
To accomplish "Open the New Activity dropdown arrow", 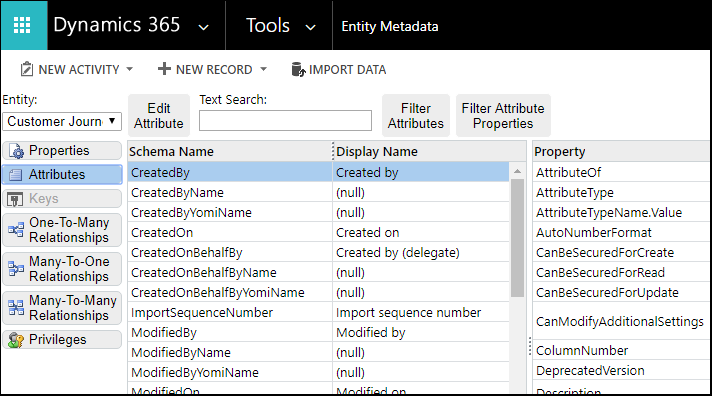I will coord(129,69).
